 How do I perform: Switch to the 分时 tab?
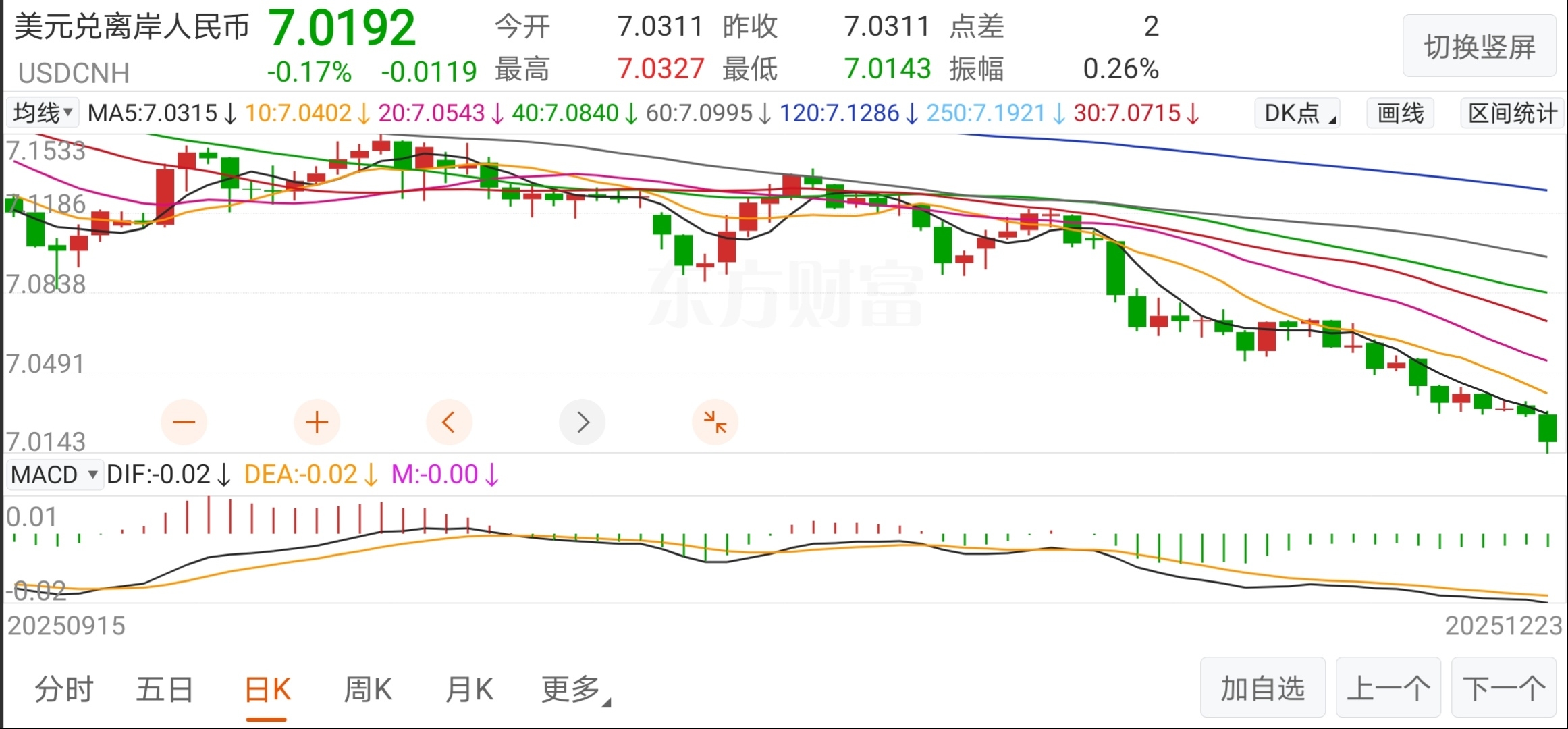click(64, 690)
